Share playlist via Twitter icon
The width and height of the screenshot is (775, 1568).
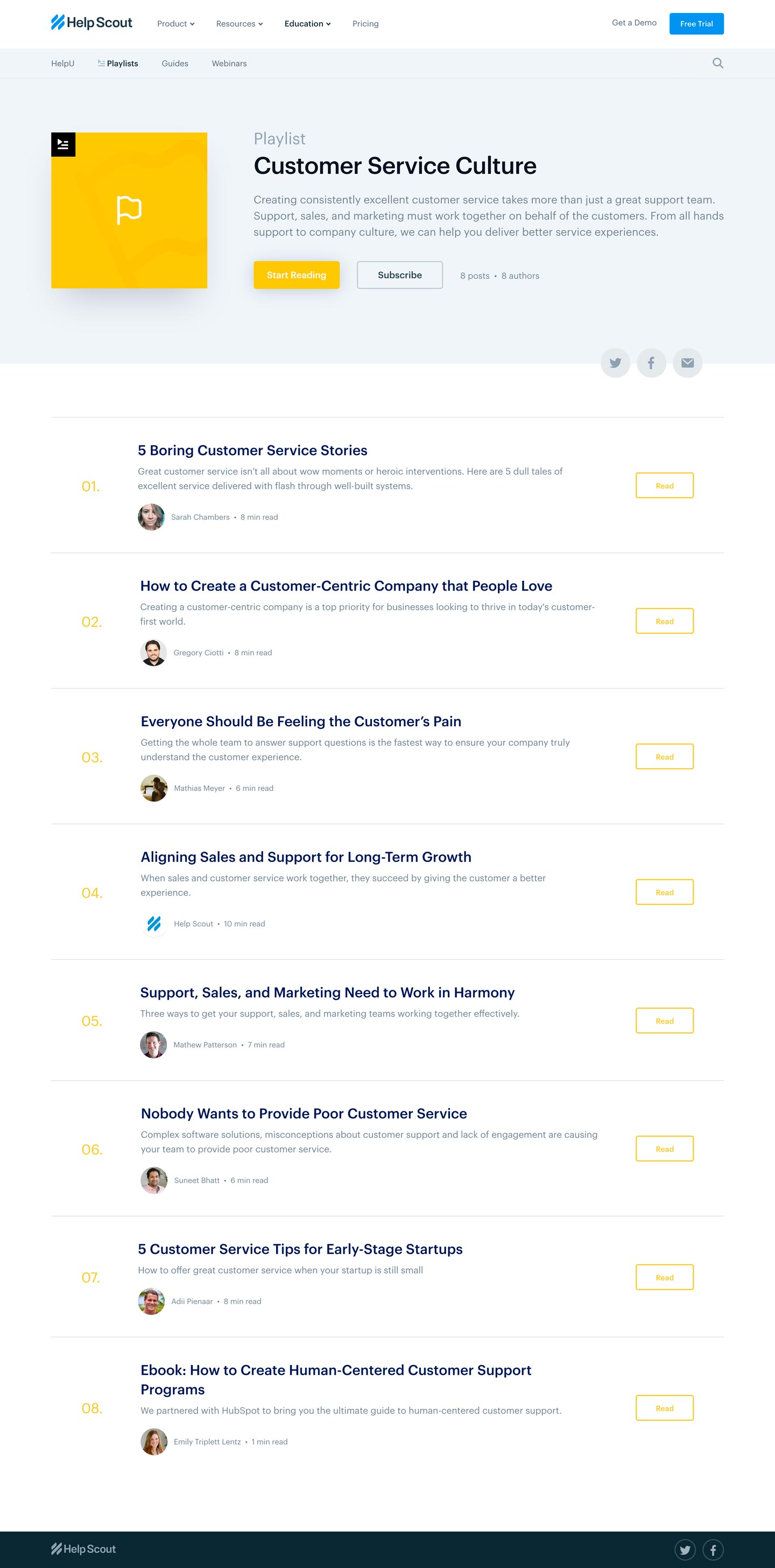point(615,363)
